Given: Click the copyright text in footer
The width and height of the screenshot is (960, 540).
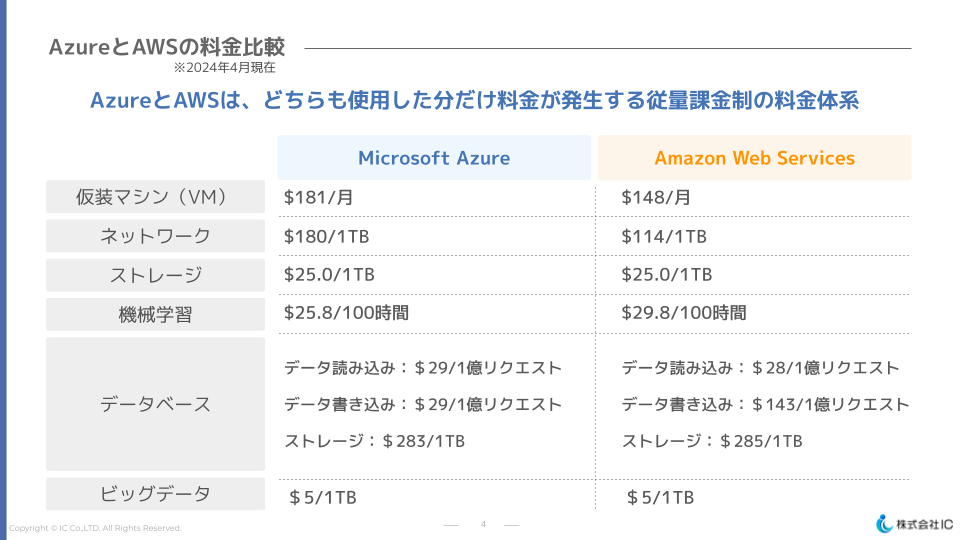Looking at the screenshot, I should [x=96, y=528].
